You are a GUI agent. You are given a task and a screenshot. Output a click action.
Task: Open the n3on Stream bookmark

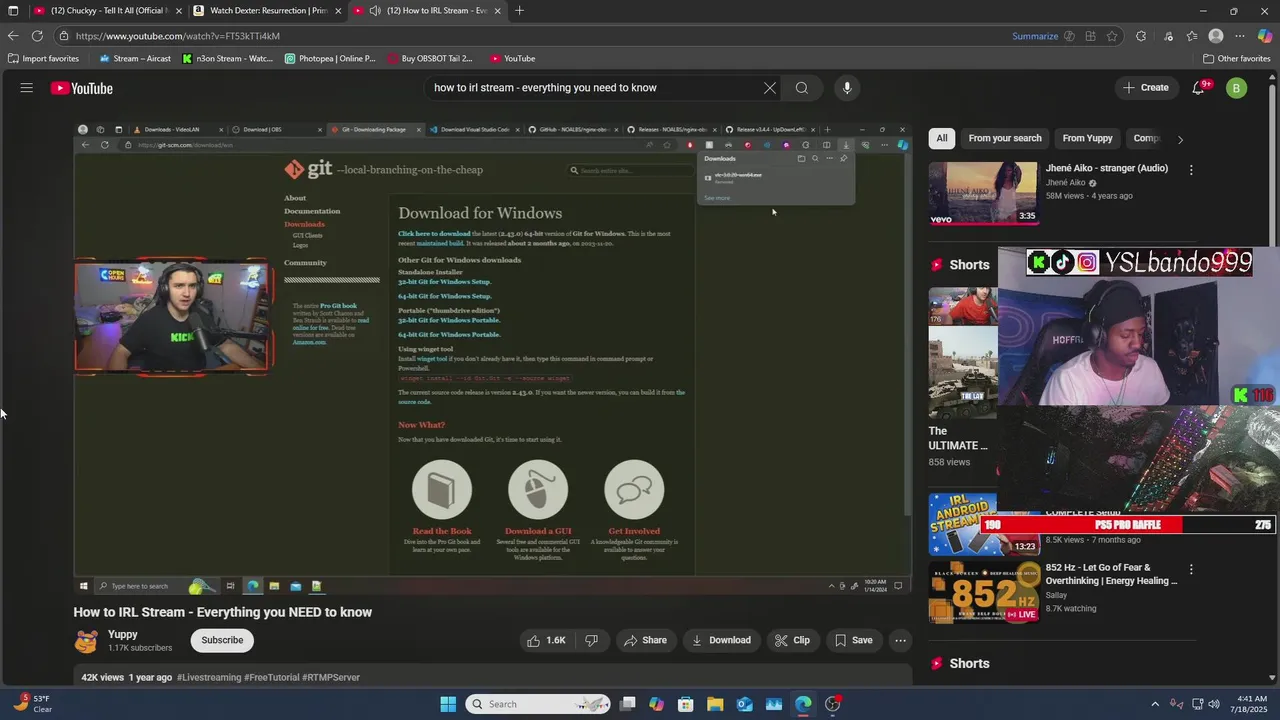pyautogui.click(x=228, y=59)
